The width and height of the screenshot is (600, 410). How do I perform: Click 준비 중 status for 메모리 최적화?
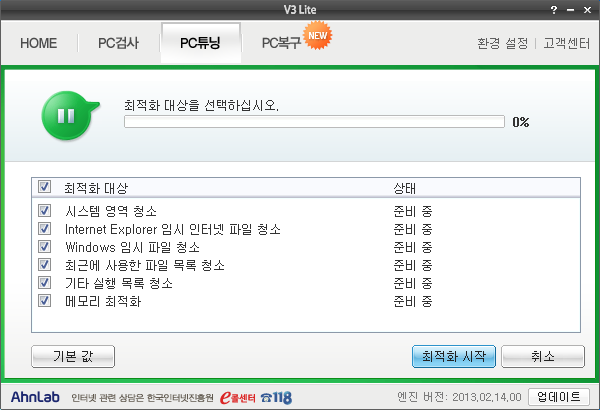tap(413, 301)
